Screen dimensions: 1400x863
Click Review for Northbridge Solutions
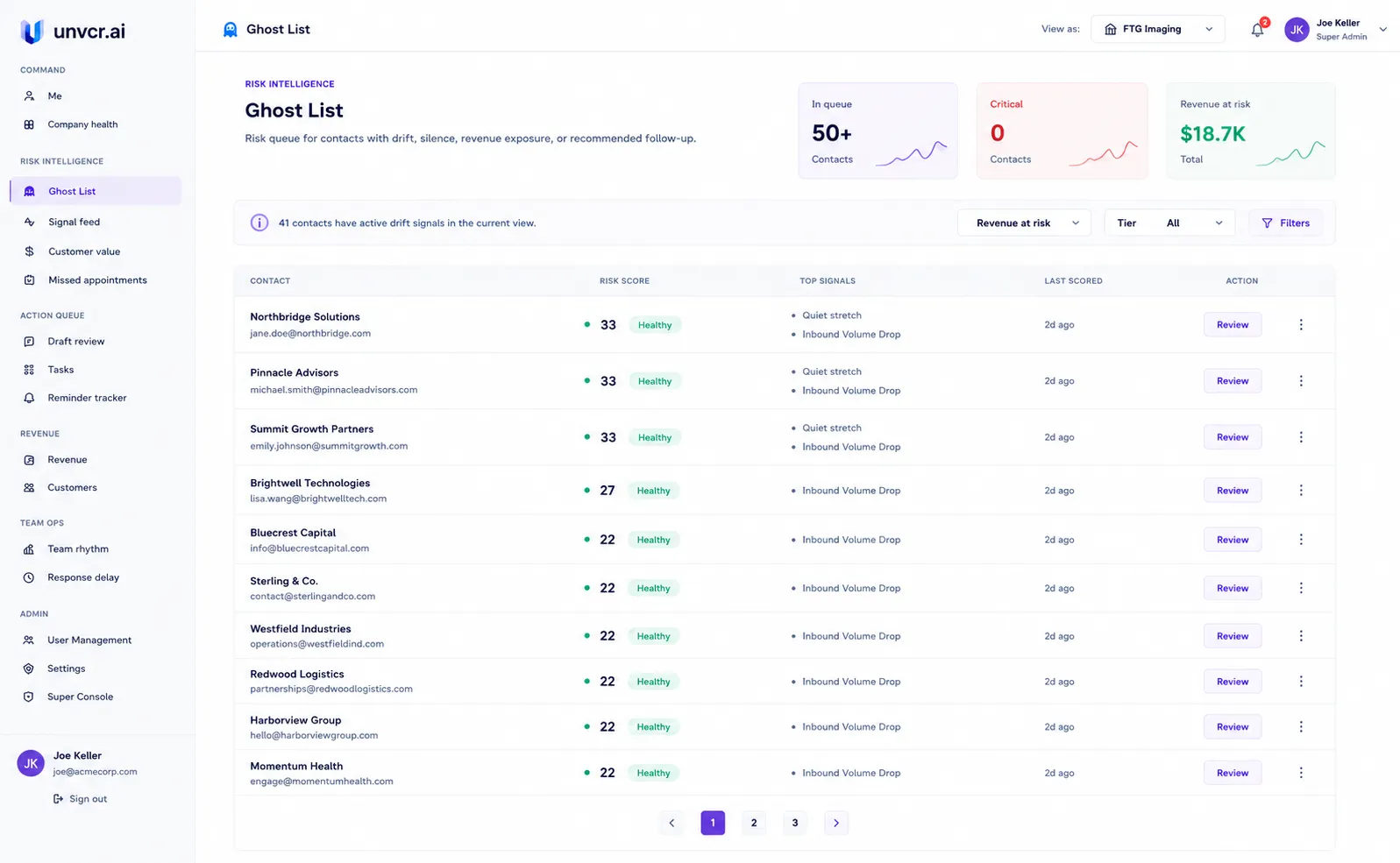(1233, 325)
